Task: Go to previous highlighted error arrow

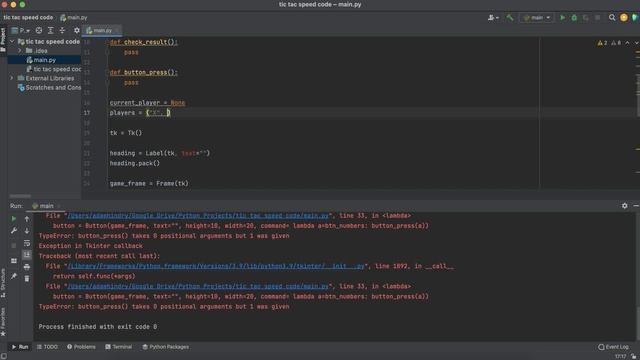Action: [x=627, y=43]
